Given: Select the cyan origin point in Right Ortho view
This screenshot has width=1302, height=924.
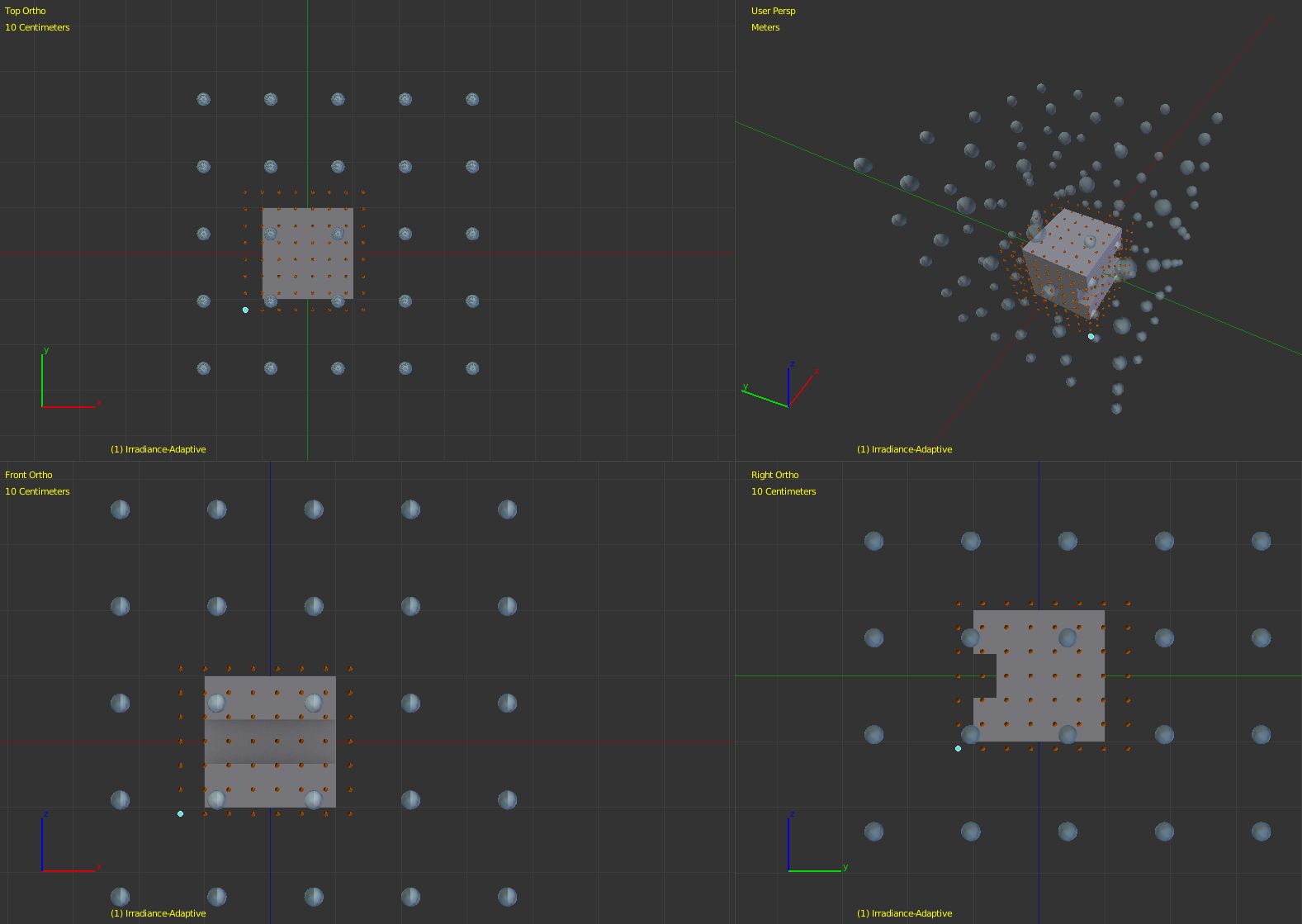Looking at the screenshot, I should (958, 748).
